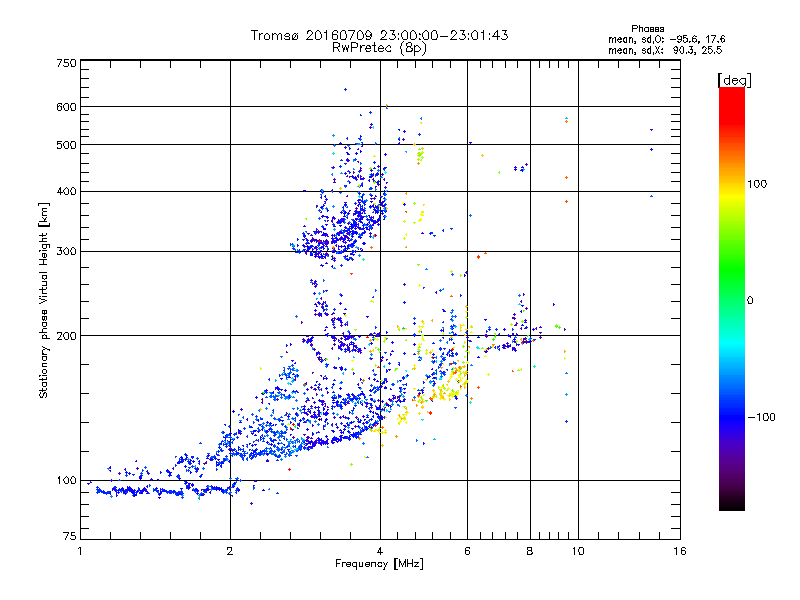Click the y-axis tick label '750'
This screenshot has width=800, height=600.
tap(67, 63)
